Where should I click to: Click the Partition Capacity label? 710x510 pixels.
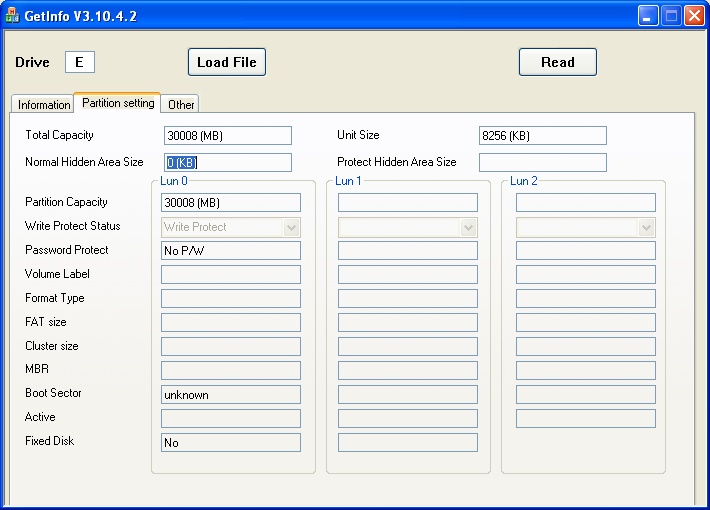66,202
